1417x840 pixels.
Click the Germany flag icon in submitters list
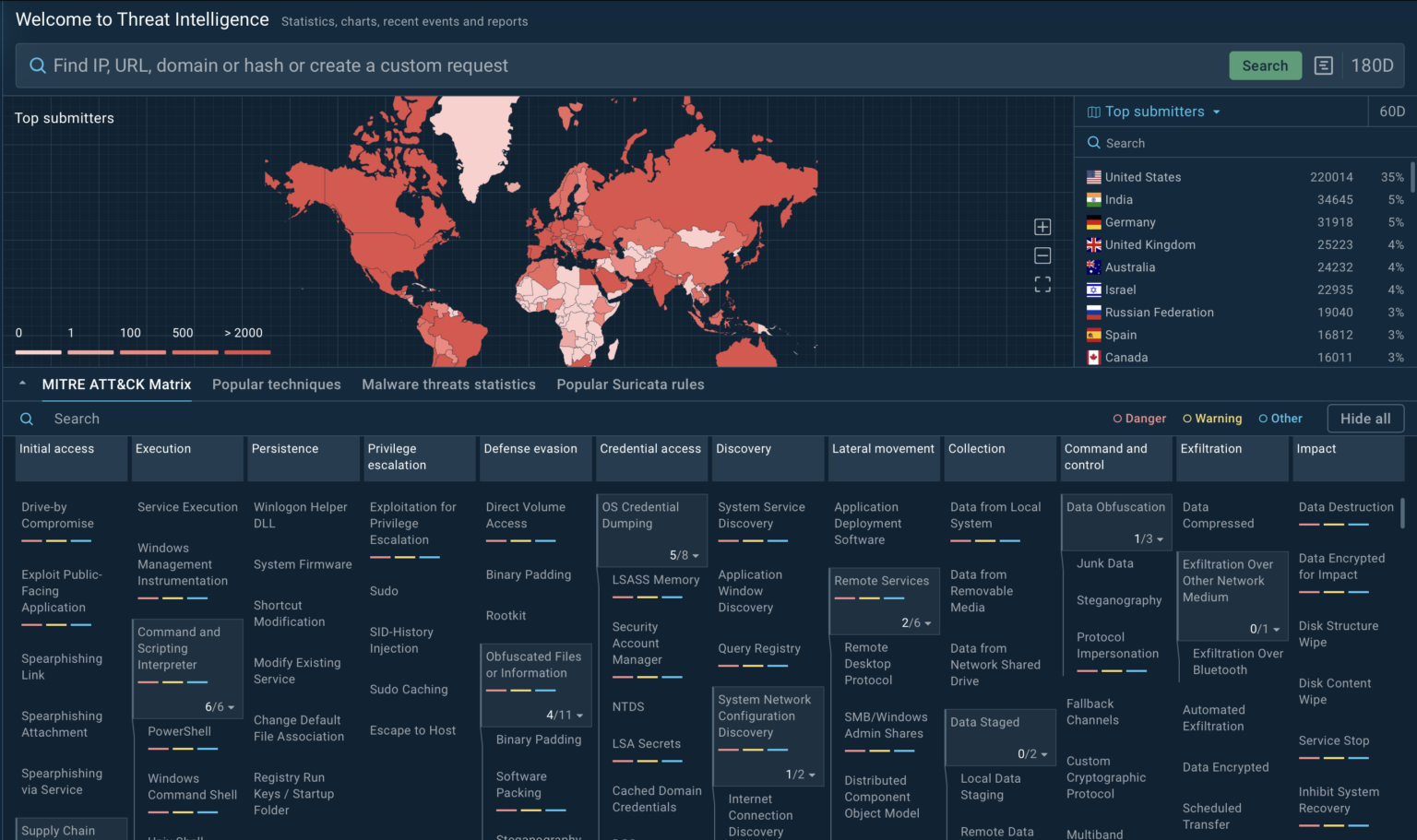(1093, 222)
